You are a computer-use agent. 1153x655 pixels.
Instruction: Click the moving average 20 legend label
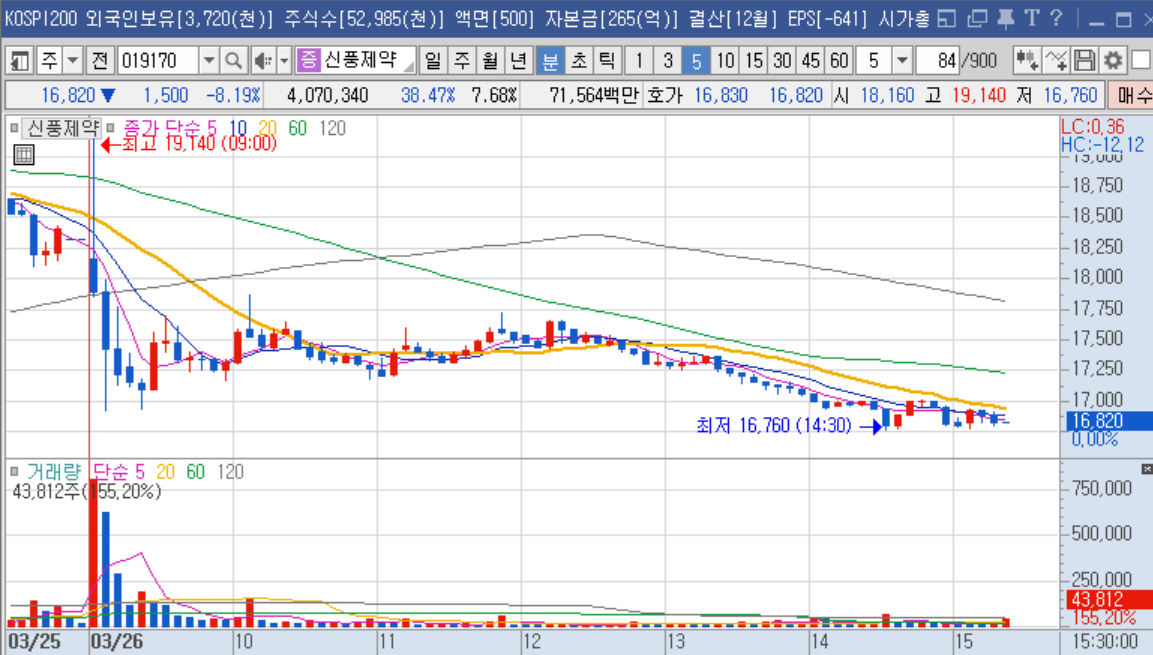pyautogui.click(x=268, y=129)
